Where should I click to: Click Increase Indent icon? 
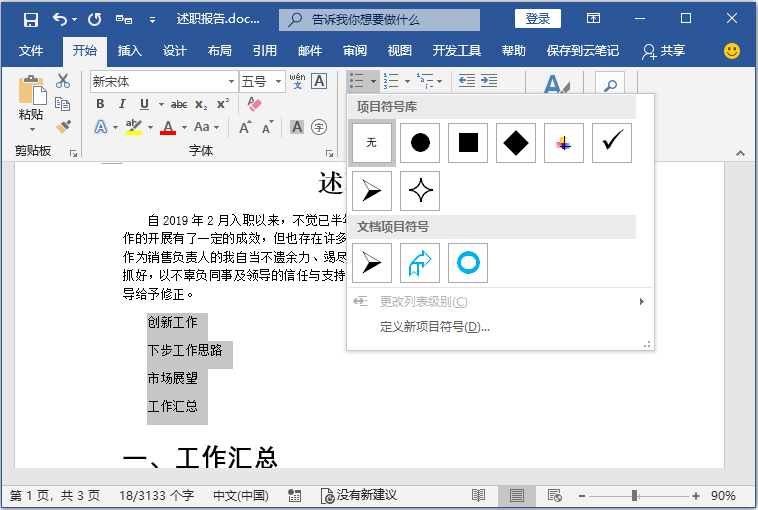click(489, 81)
